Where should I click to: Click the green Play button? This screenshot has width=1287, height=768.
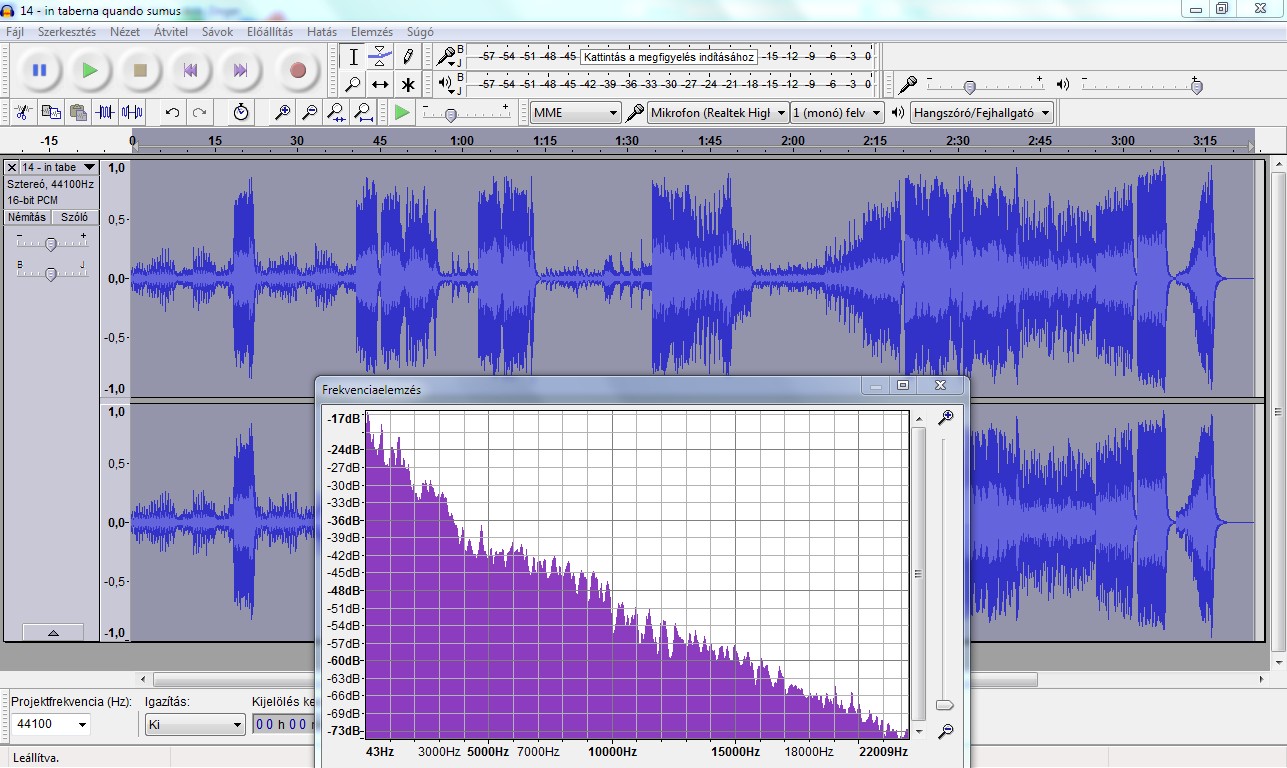90,70
